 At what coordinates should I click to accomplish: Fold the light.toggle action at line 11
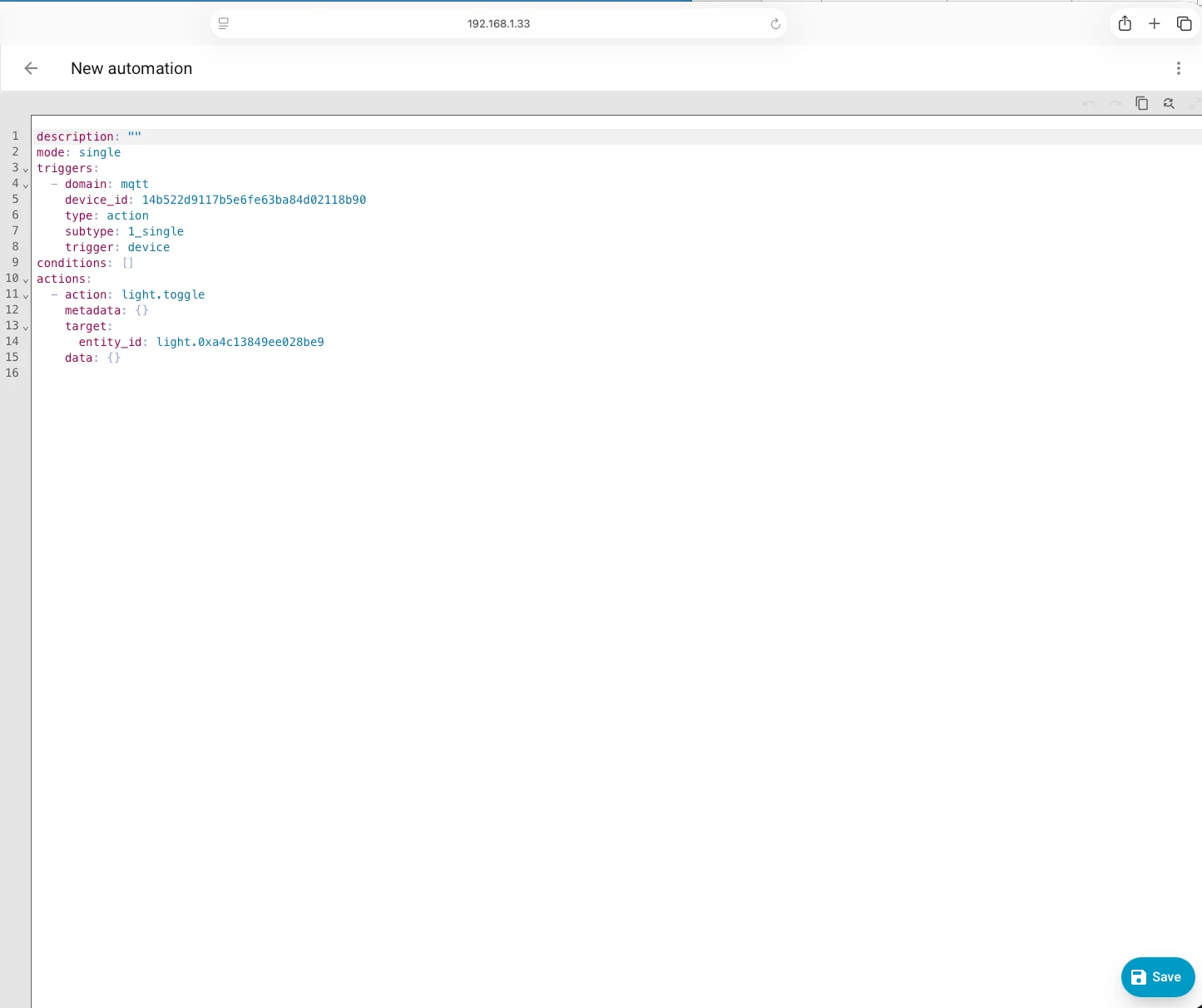pyautogui.click(x=26, y=296)
